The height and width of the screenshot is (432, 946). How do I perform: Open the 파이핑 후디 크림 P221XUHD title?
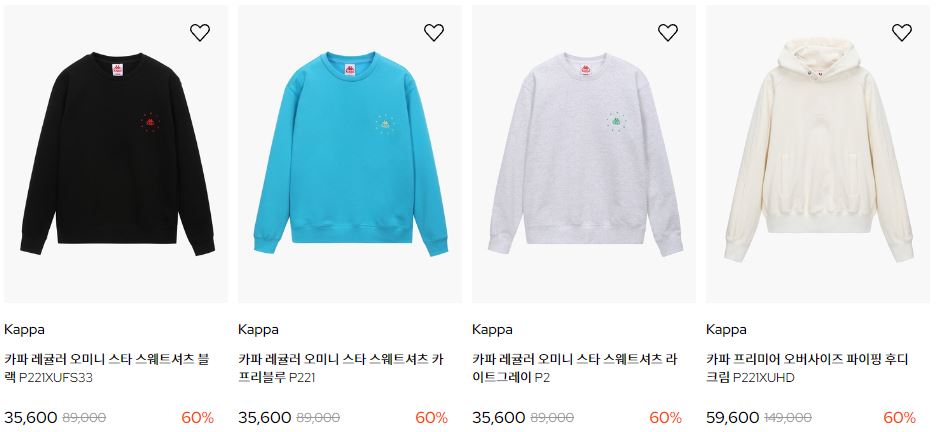(807, 368)
